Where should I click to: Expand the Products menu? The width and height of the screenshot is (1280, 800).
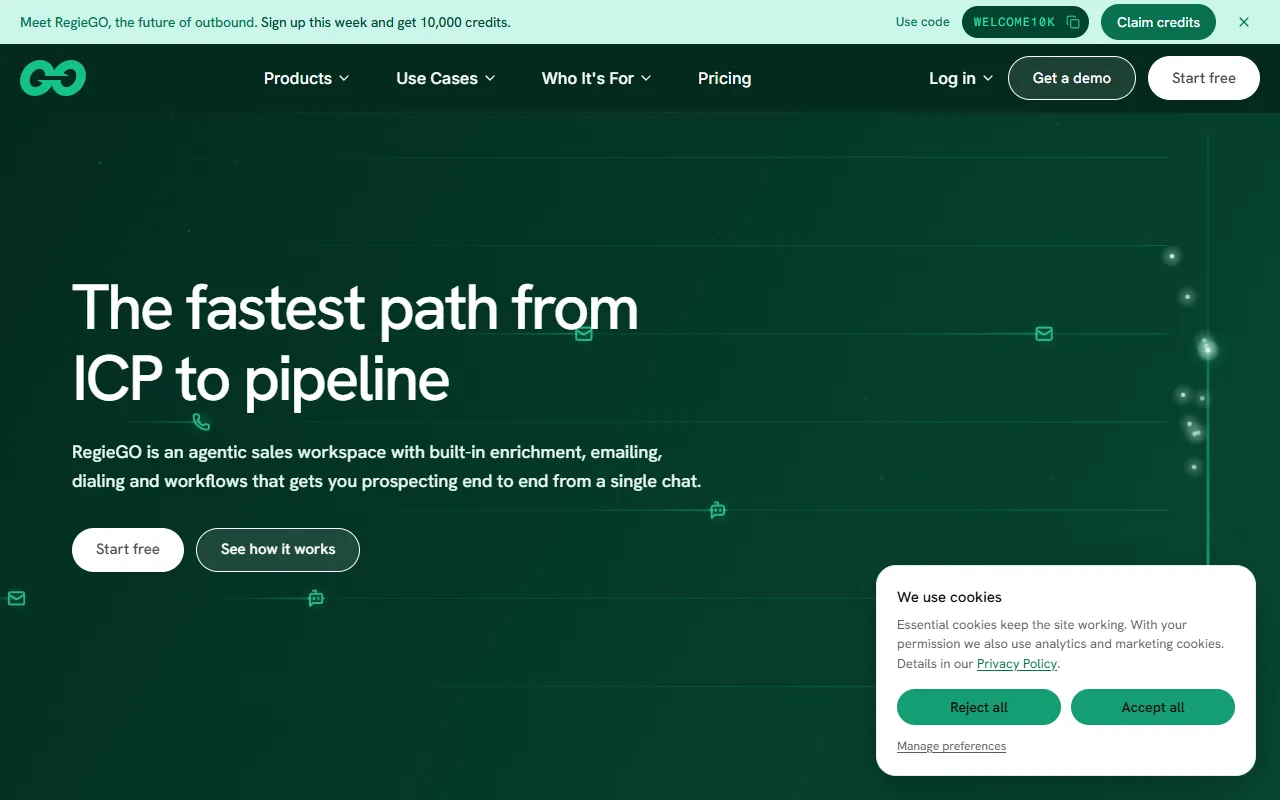(306, 78)
